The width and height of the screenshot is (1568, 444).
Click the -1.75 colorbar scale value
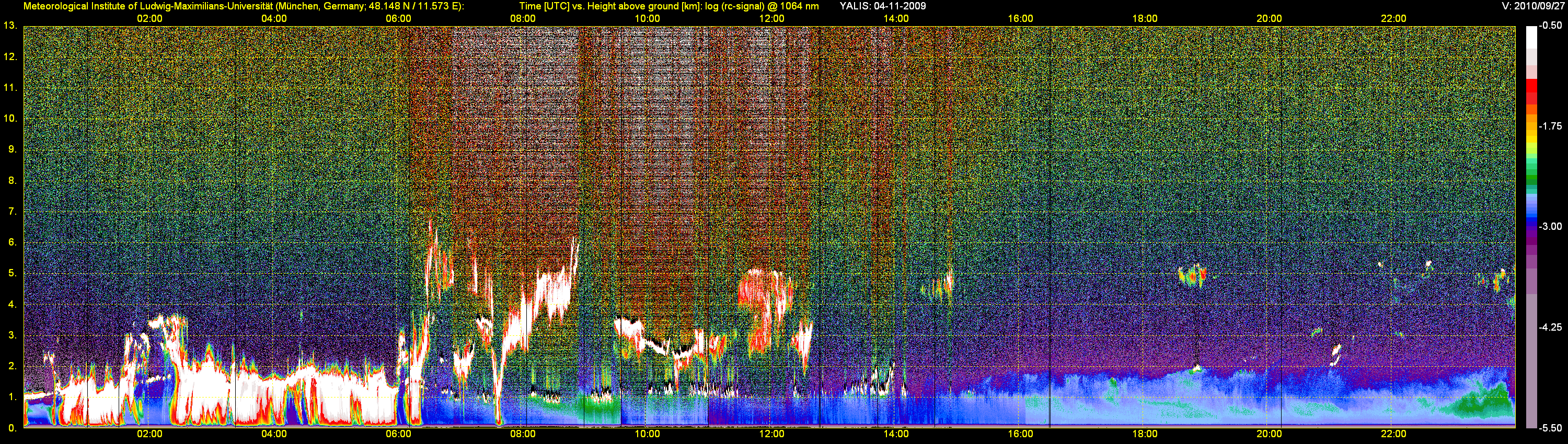tap(1550, 126)
